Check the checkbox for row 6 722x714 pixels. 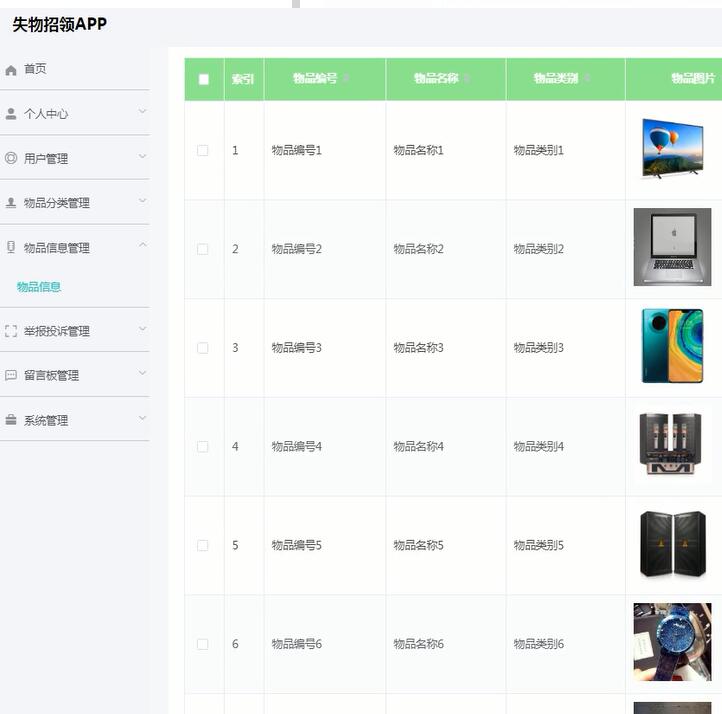(203, 644)
